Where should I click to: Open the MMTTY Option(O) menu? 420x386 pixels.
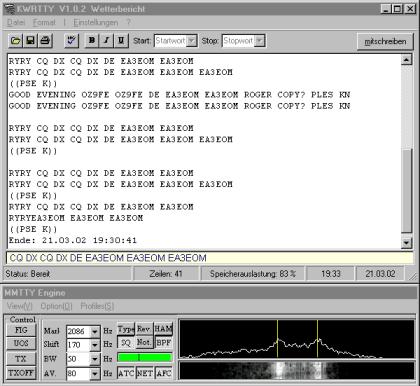pos(56,306)
